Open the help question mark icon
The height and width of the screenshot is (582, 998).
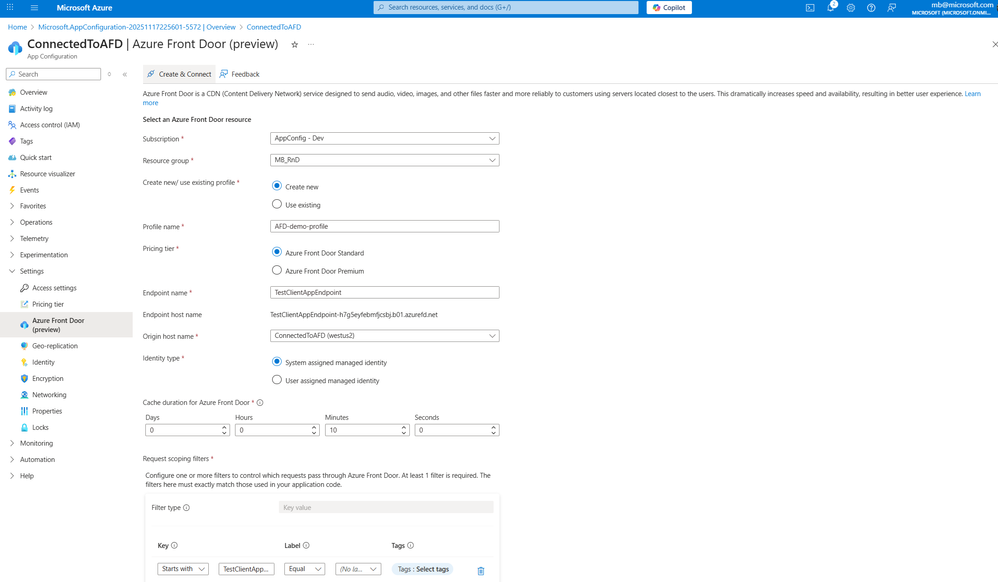[871, 8]
